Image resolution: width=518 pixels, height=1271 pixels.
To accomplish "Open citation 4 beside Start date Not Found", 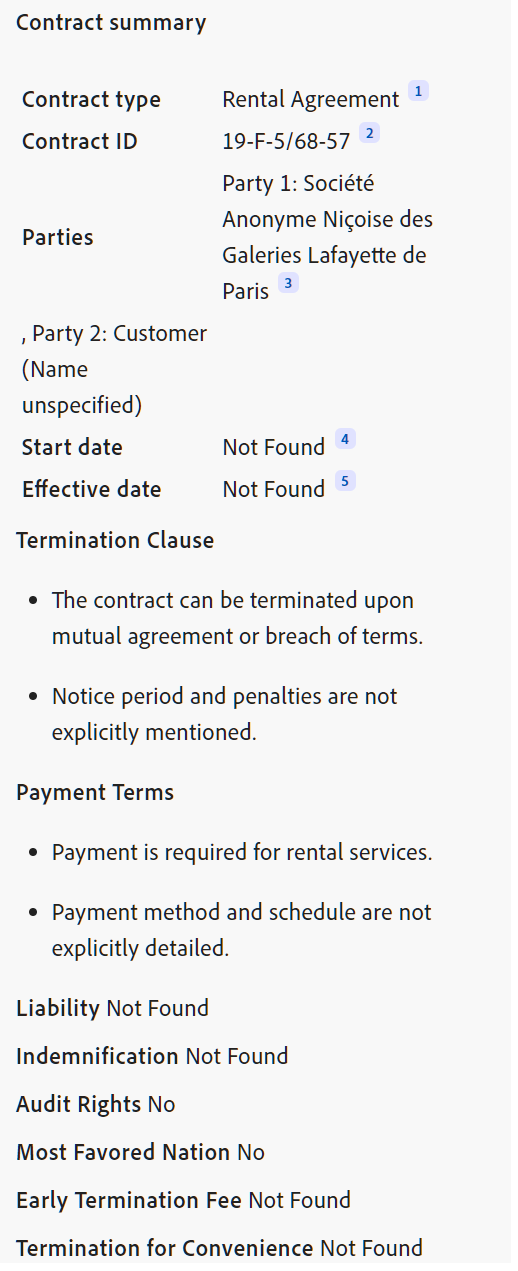I will point(345,440).
